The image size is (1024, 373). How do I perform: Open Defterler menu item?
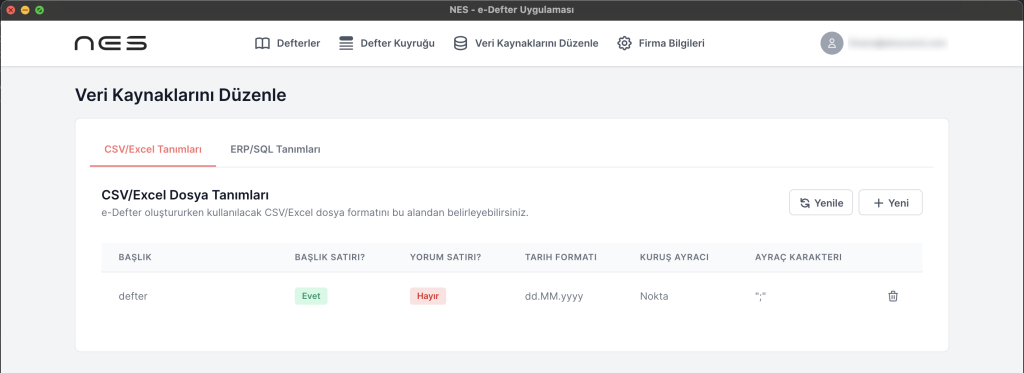(287, 44)
